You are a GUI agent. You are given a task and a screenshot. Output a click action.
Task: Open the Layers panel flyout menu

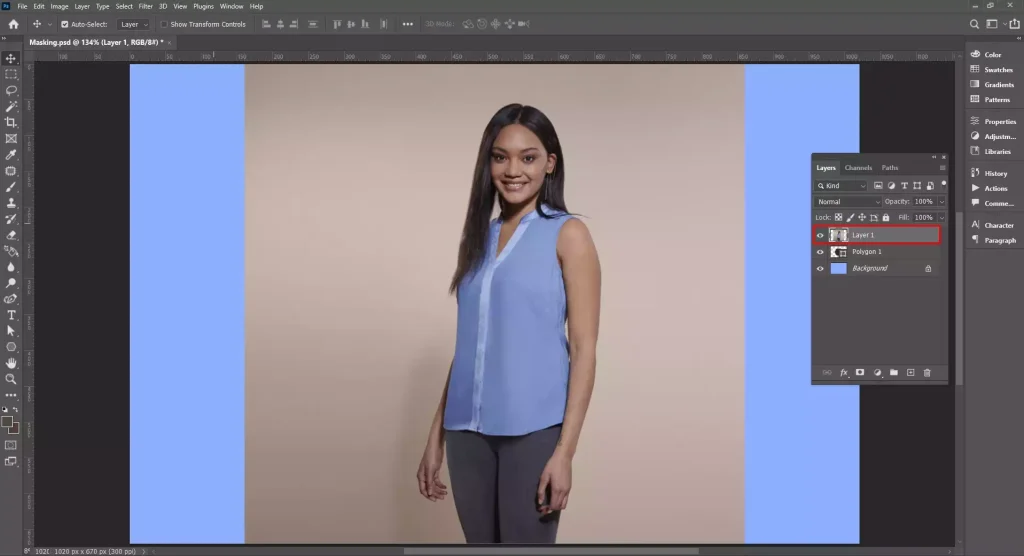(x=942, y=168)
